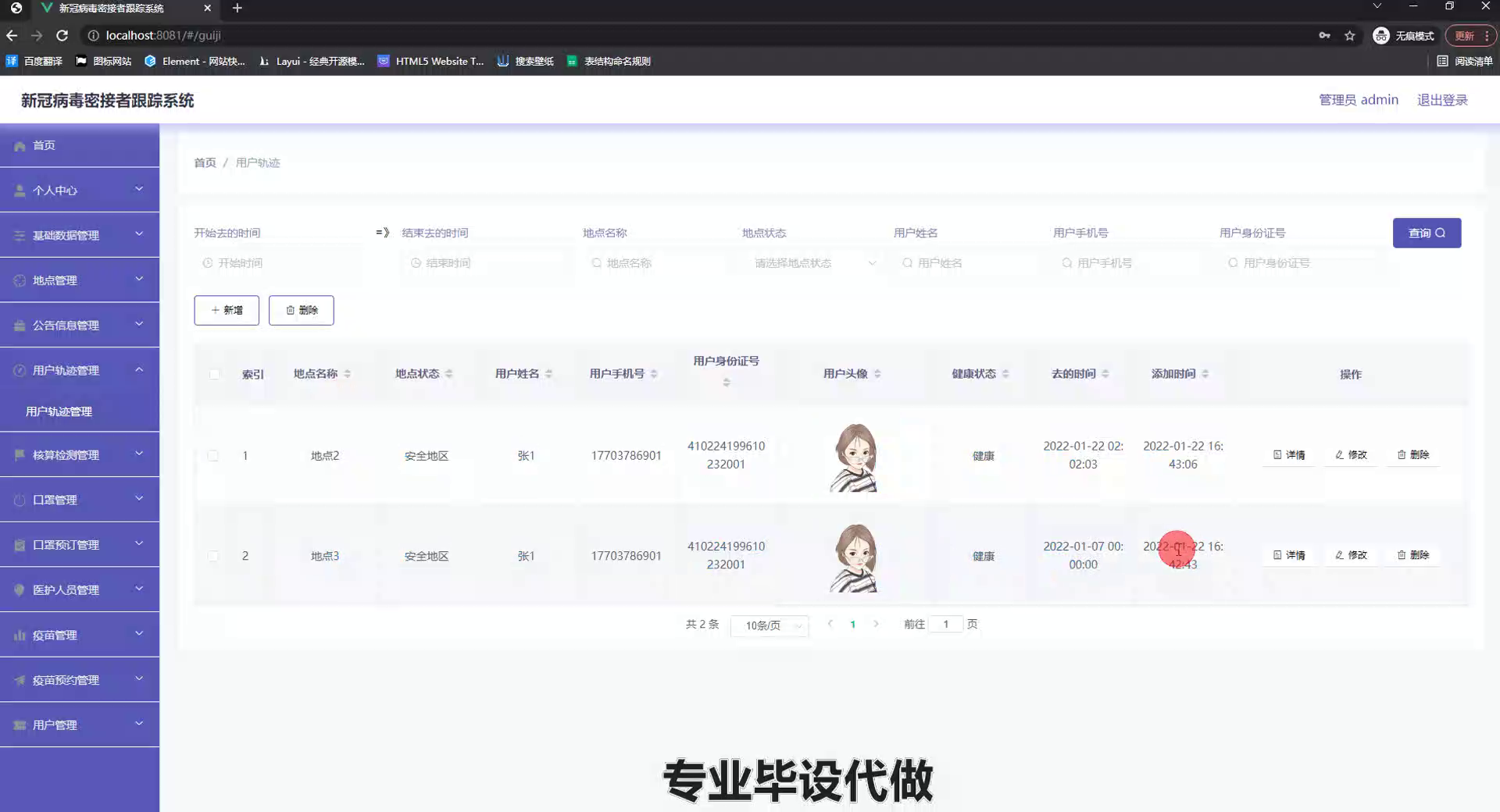Expand the 公告信息管理 sidebar menu
Image resolution: width=1500 pixels, height=812 pixels.
click(80, 325)
